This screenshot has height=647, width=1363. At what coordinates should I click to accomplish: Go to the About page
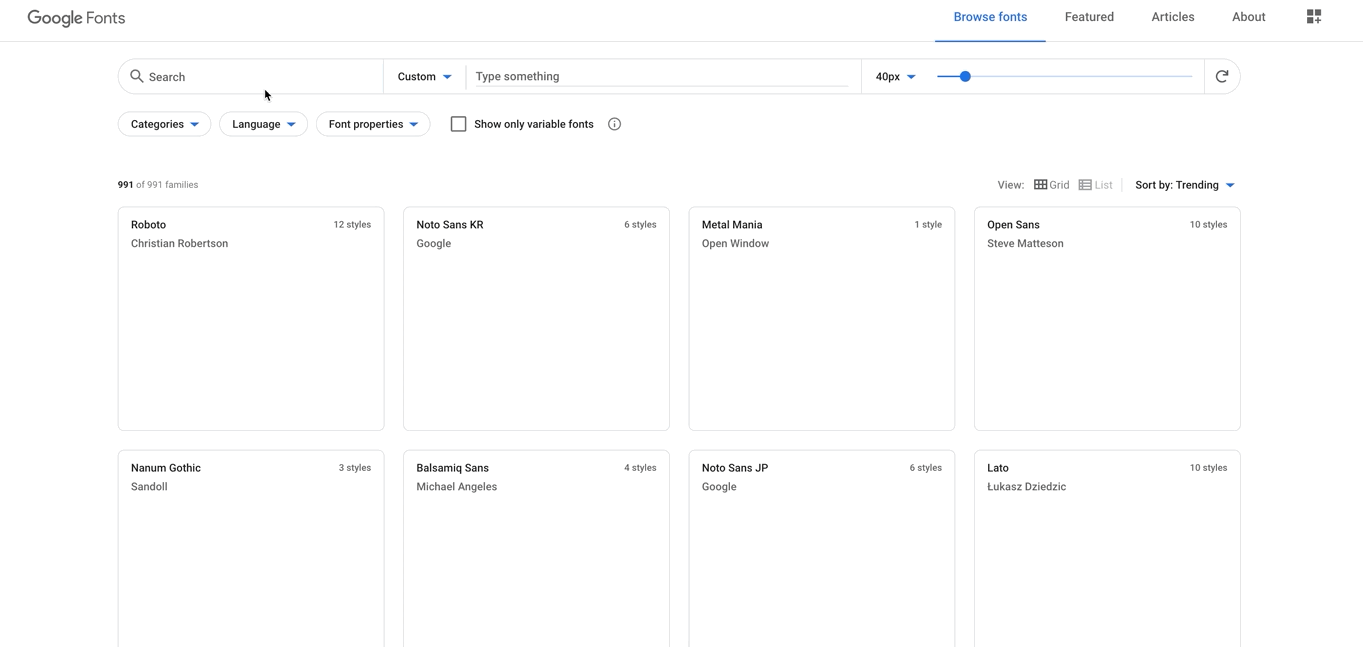point(1248,16)
